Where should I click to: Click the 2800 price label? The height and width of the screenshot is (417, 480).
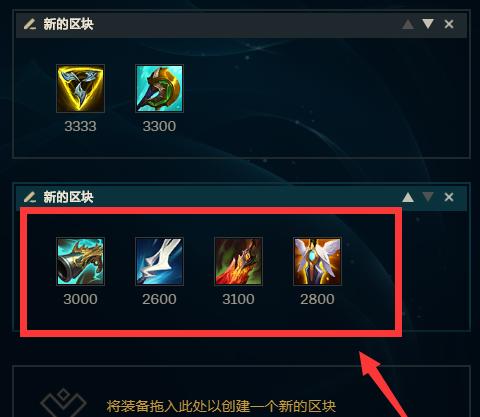[x=317, y=299]
